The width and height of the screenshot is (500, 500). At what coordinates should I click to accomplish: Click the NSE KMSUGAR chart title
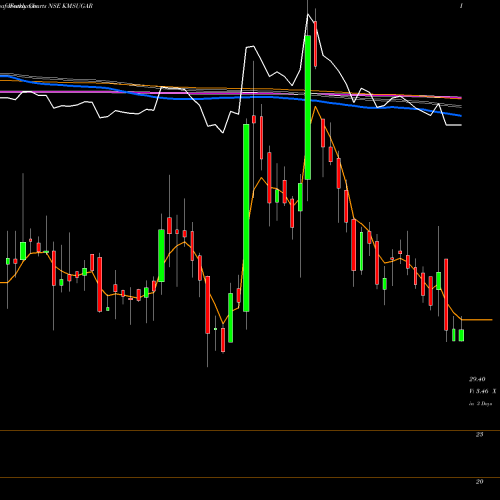coord(71,6)
